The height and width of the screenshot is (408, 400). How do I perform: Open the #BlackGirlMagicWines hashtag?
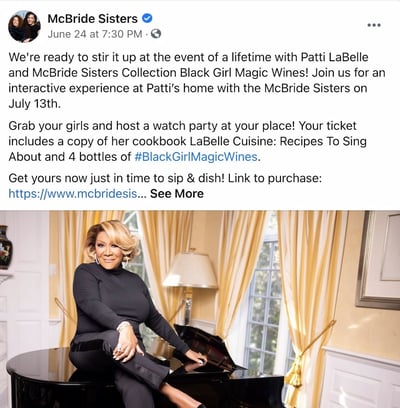[x=196, y=157]
